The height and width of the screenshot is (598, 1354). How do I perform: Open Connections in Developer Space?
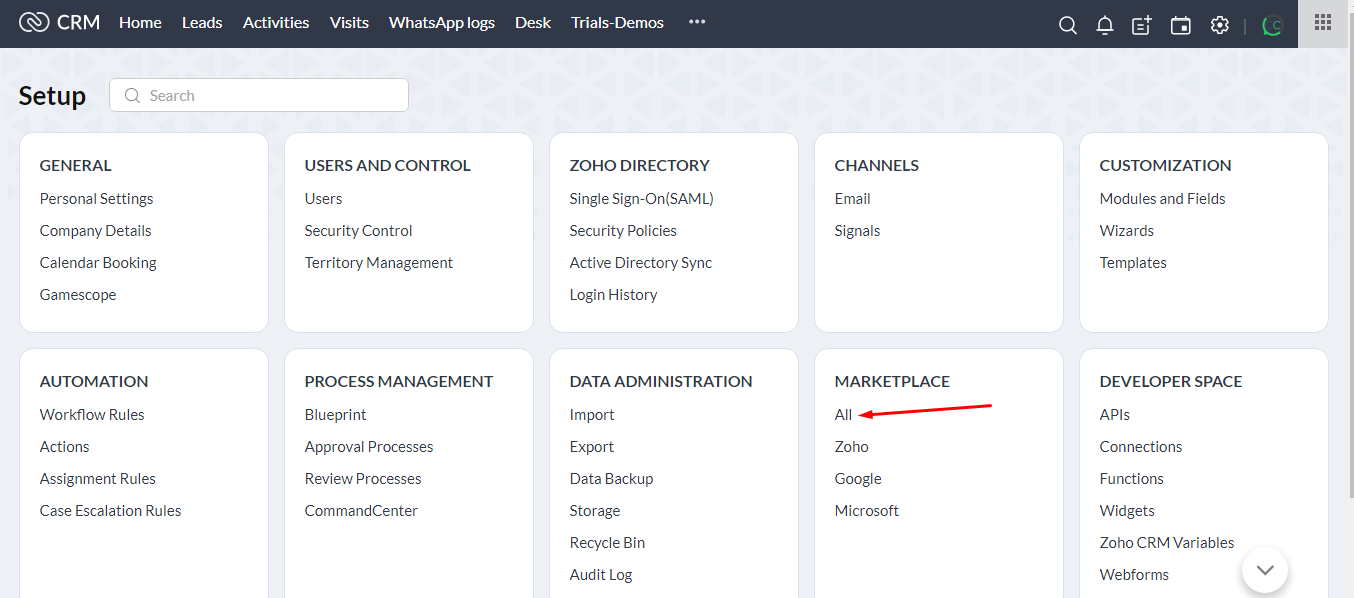click(x=1141, y=447)
